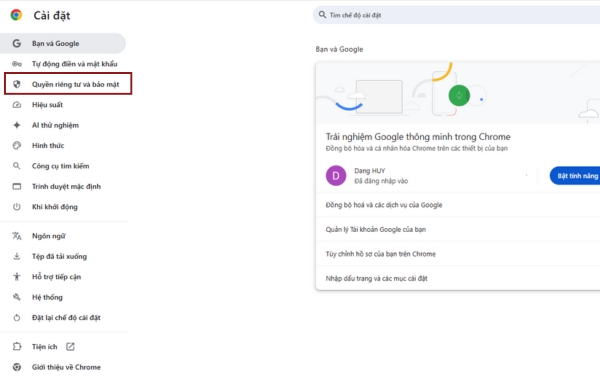The image size is (600, 390).
Task: Select Hỗ trợ tiếp cận
Action: 63,277
